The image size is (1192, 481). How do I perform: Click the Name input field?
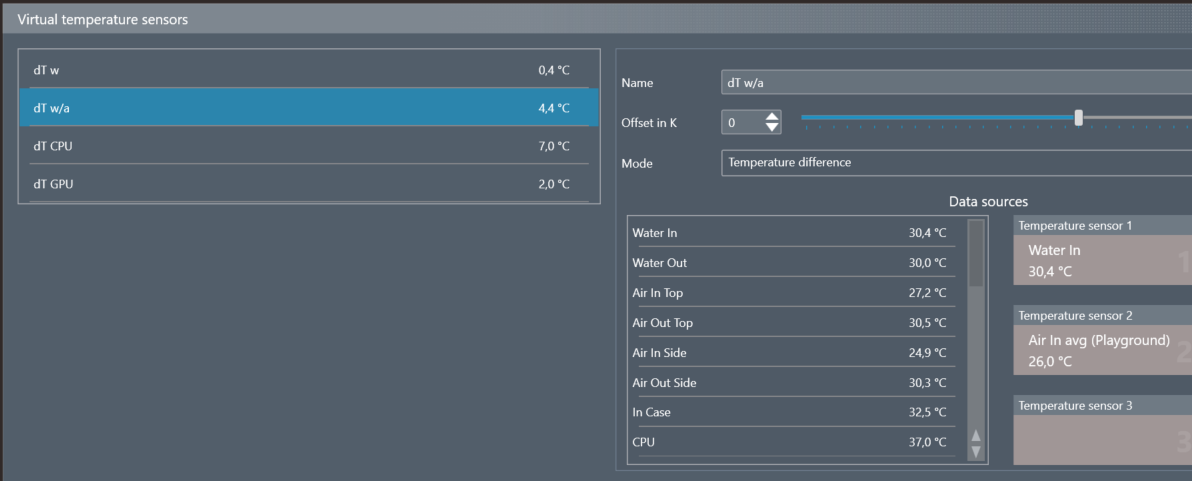(956, 83)
